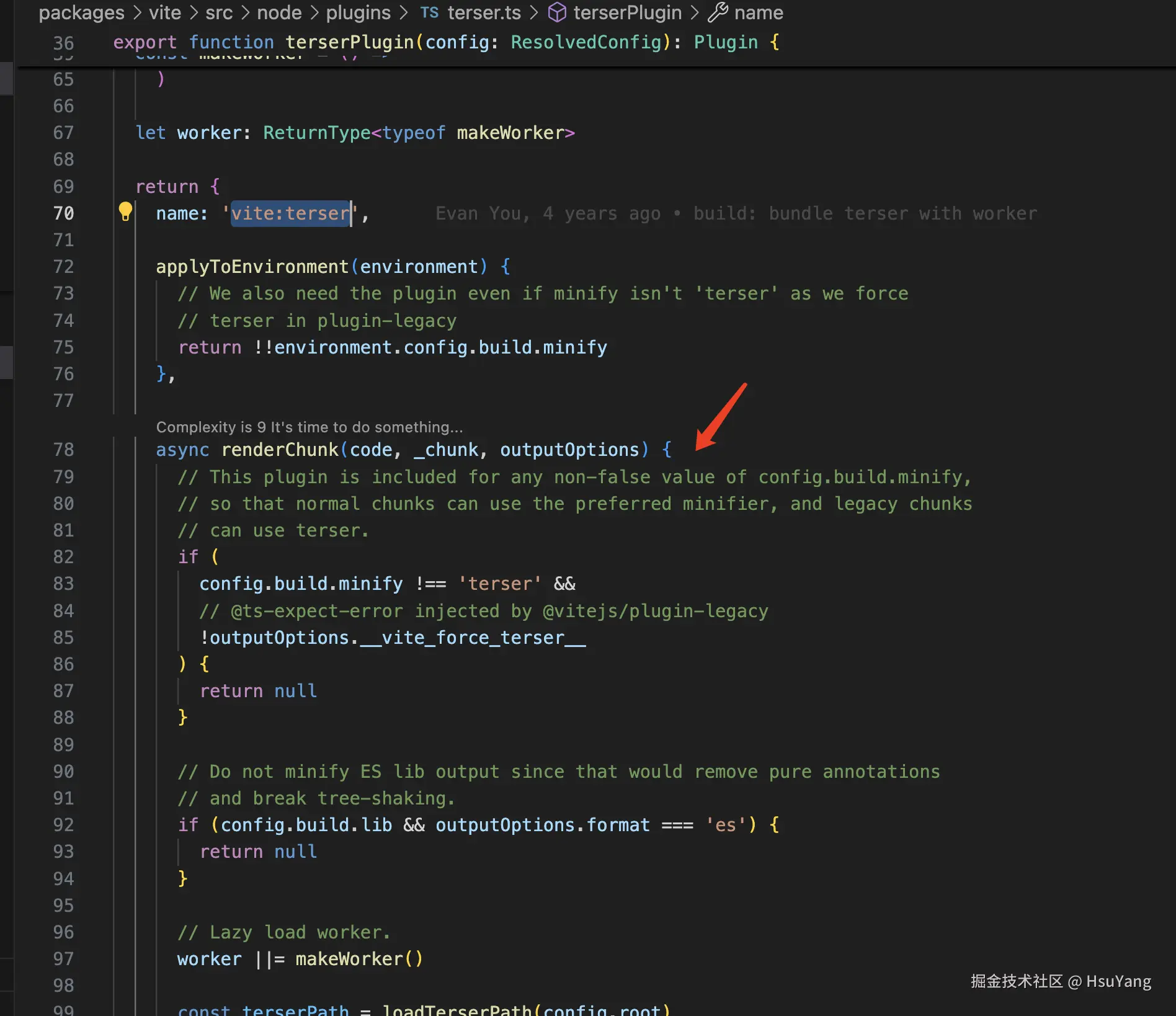Click line number 92 in gutter
Image resolution: width=1176 pixels, height=1016 pixels.
click(x=63, y=825)
